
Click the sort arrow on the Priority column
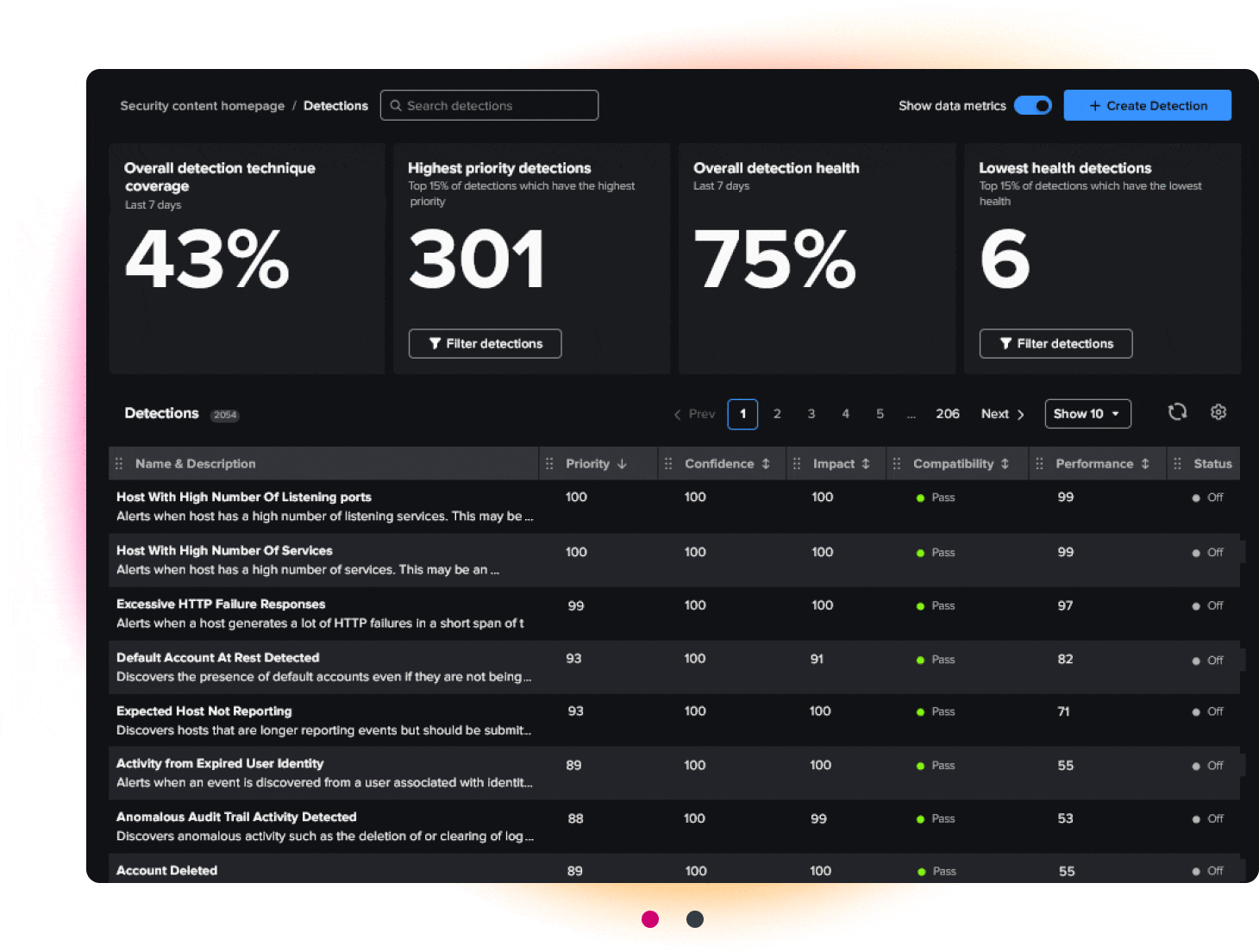pyautogui.click(x=623, y=463)
